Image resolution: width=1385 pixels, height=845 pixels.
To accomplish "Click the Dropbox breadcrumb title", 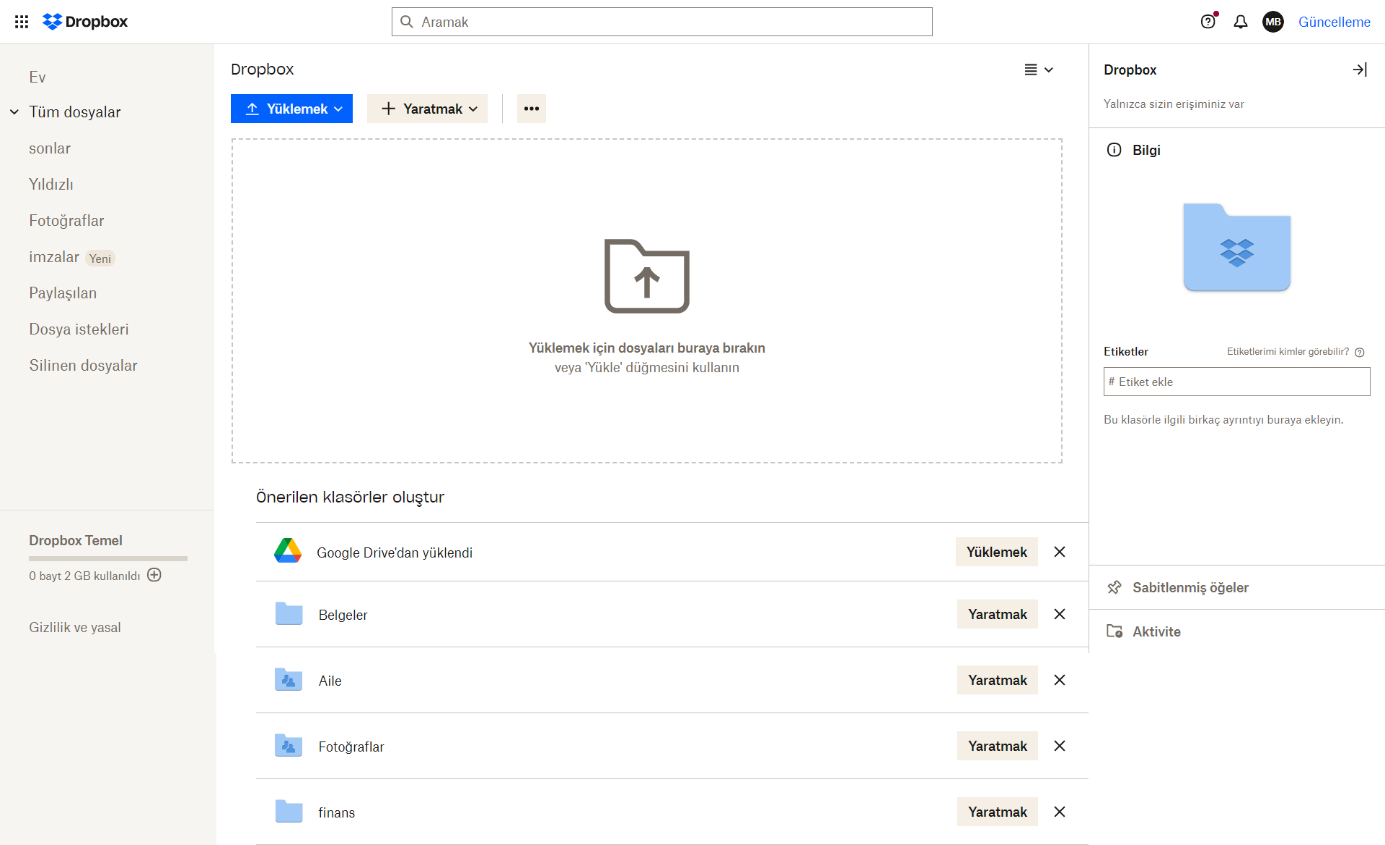I will [x=262, y=69].
